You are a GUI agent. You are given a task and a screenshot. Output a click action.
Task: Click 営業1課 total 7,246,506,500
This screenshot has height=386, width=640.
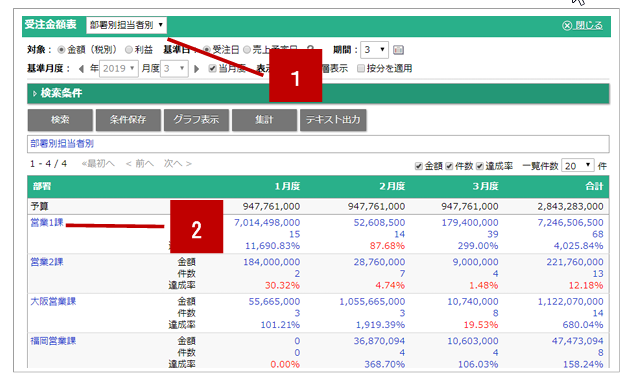click(x=570, y=223)
